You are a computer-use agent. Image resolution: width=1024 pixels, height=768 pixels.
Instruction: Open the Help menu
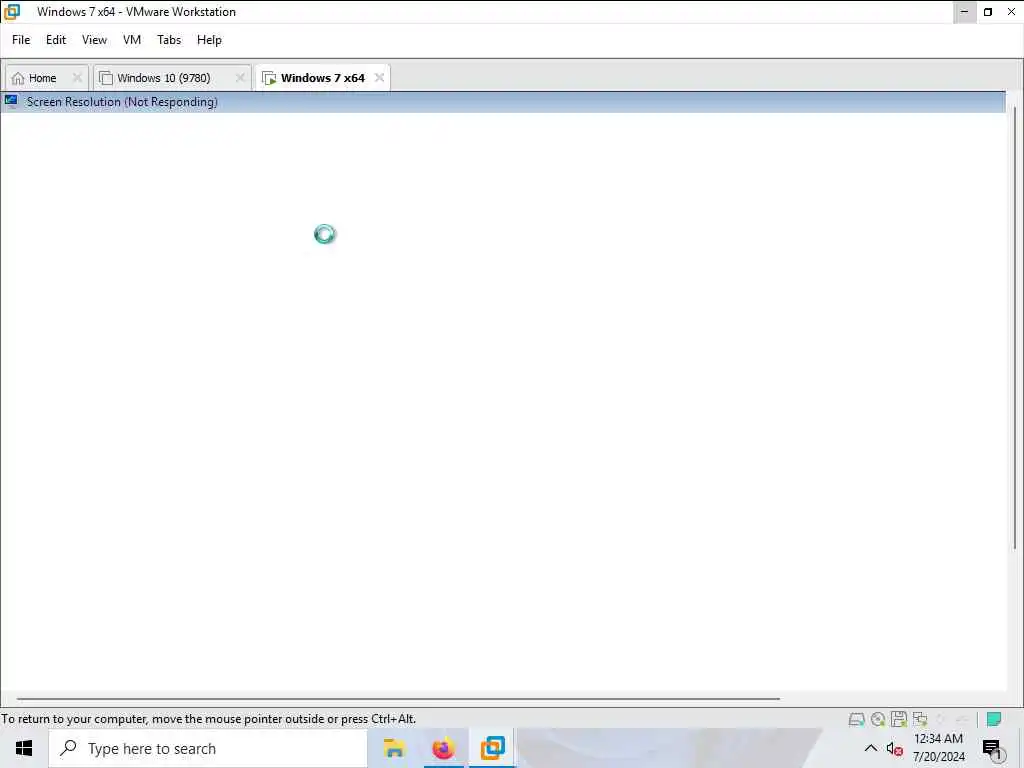(209, 40)
